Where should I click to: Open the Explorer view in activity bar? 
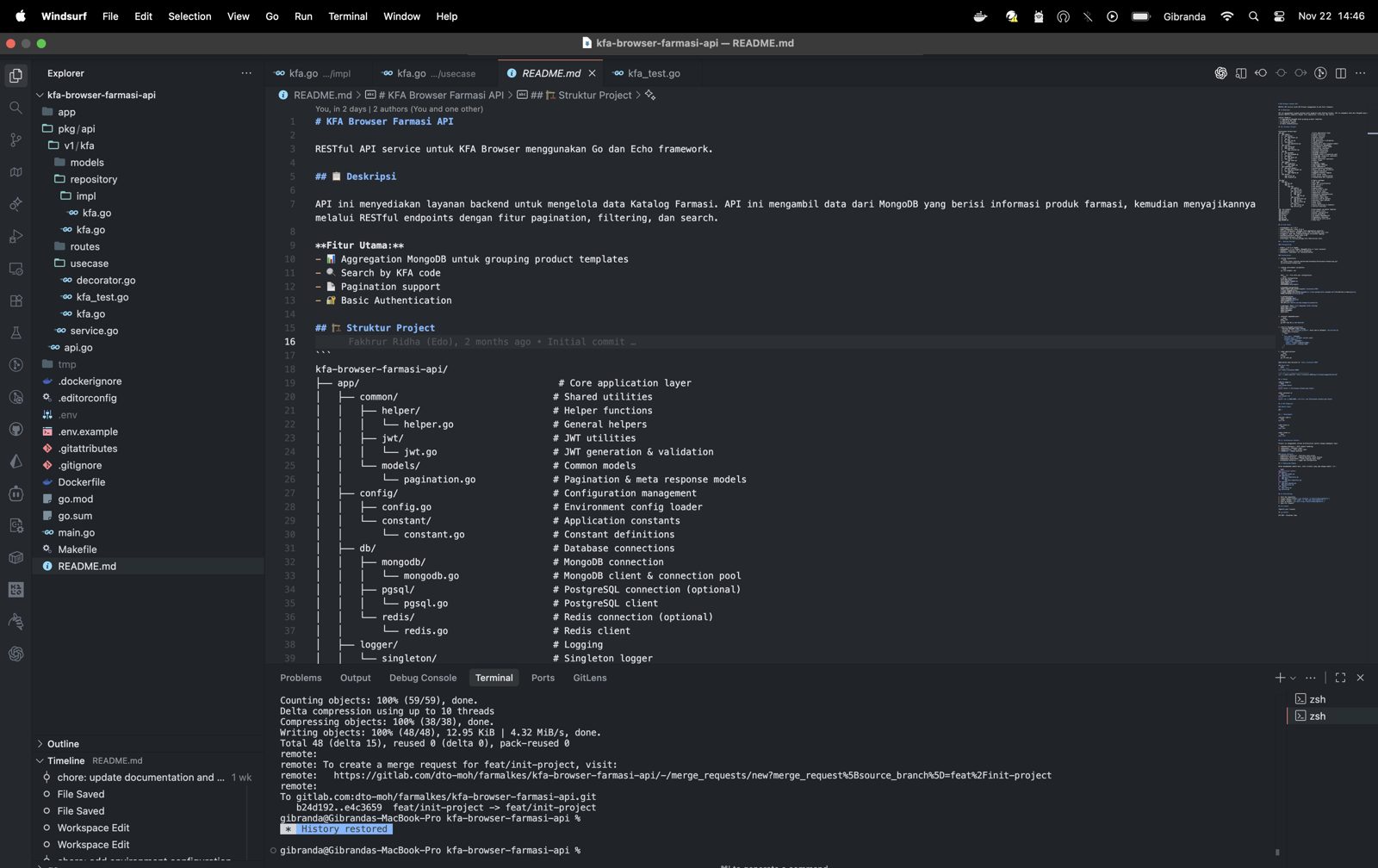[16, 76]
